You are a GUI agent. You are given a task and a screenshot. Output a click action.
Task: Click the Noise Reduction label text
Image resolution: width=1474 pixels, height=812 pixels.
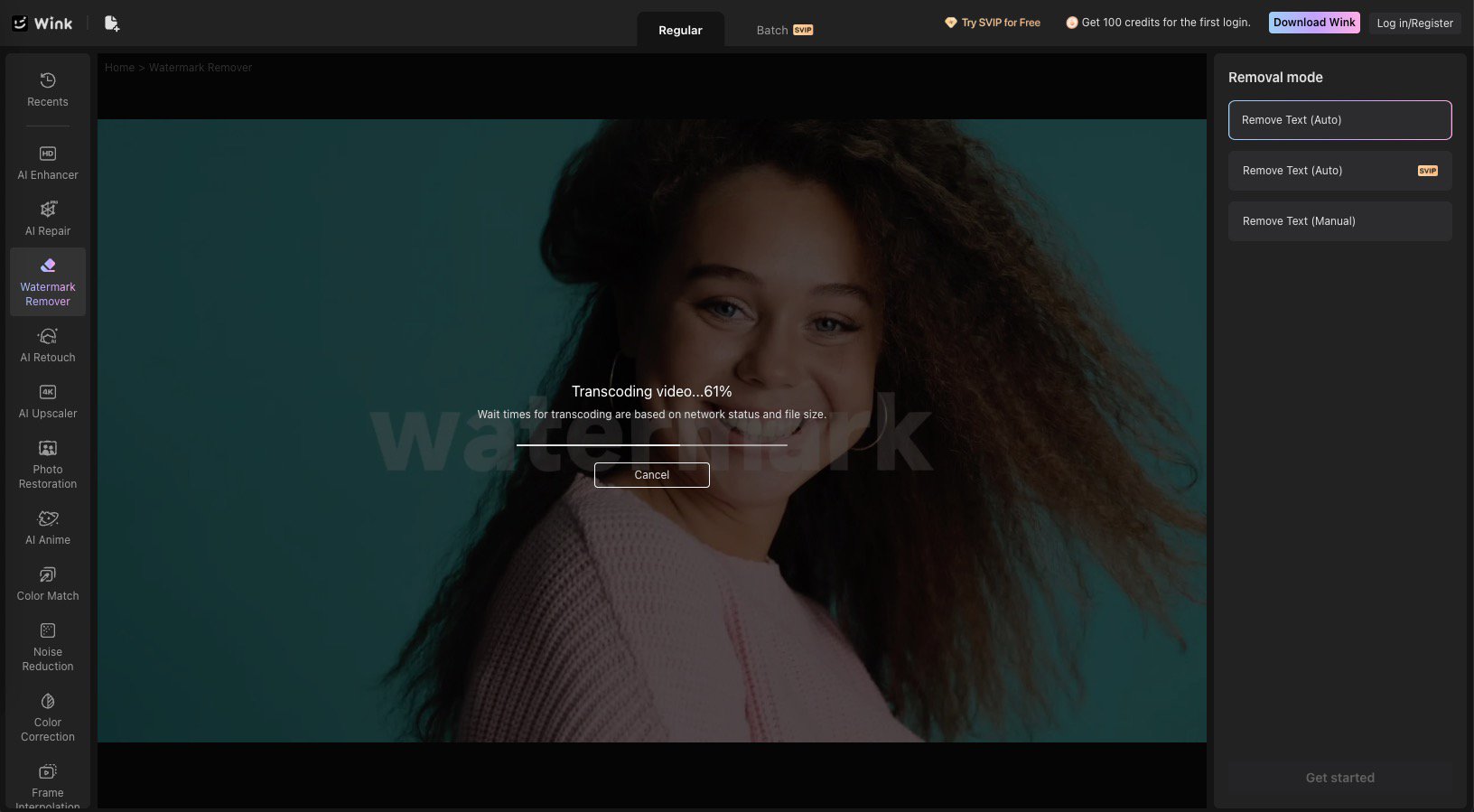[x=48, y=659]
